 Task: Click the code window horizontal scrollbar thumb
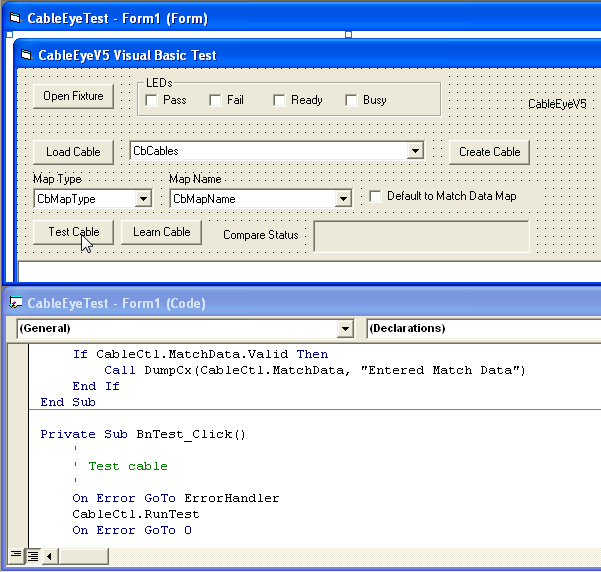(84, 556)
